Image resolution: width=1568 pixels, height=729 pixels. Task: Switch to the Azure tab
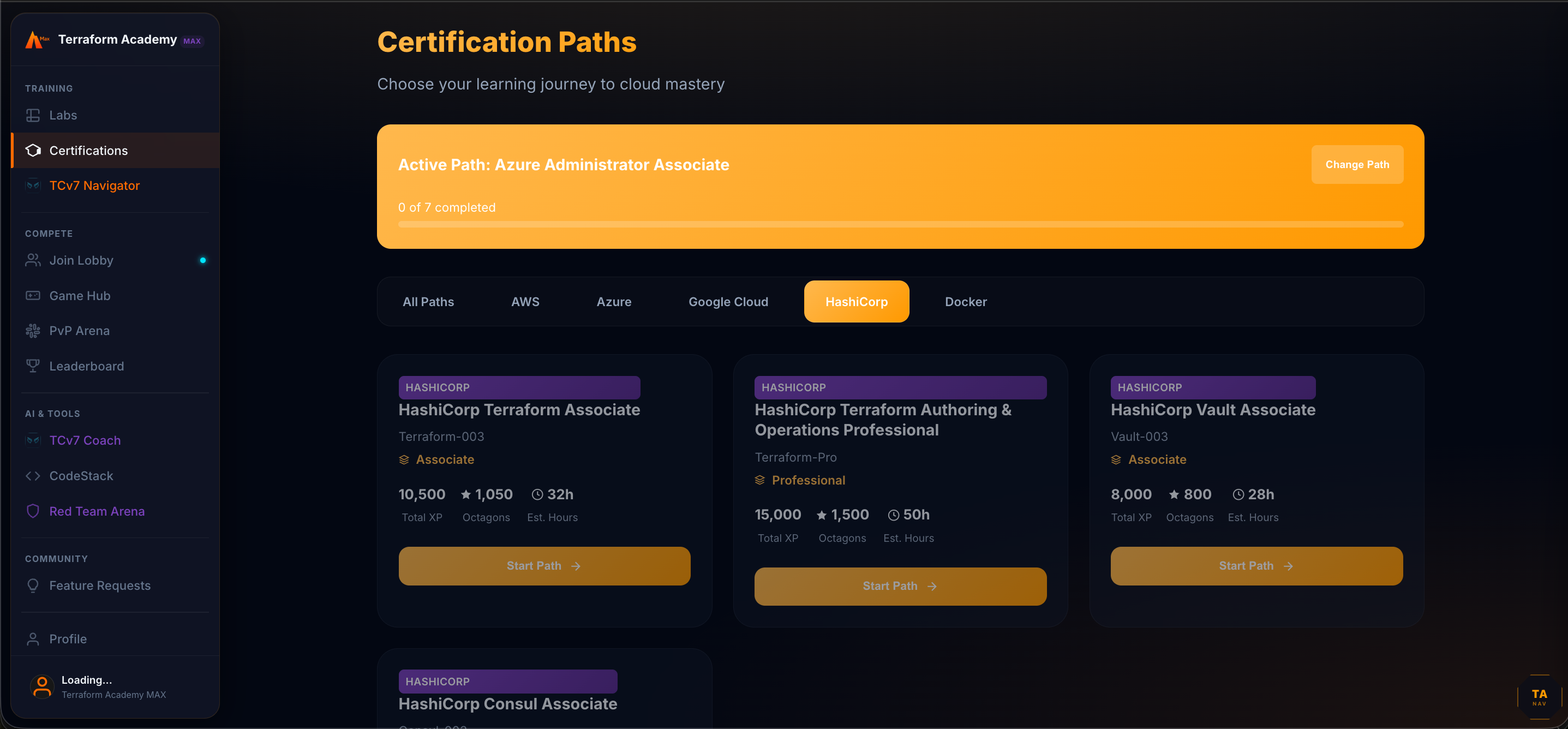click(x=614, y=301)
